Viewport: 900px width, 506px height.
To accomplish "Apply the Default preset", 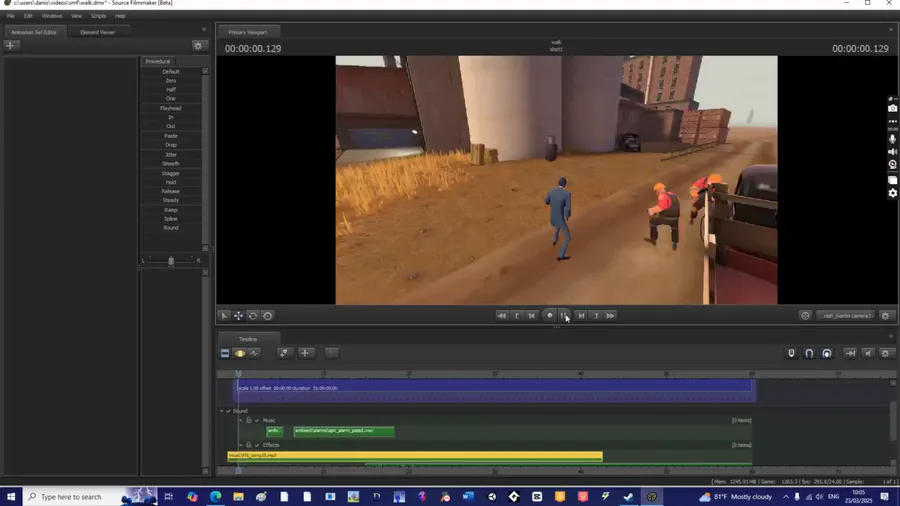I will [171, 72].
